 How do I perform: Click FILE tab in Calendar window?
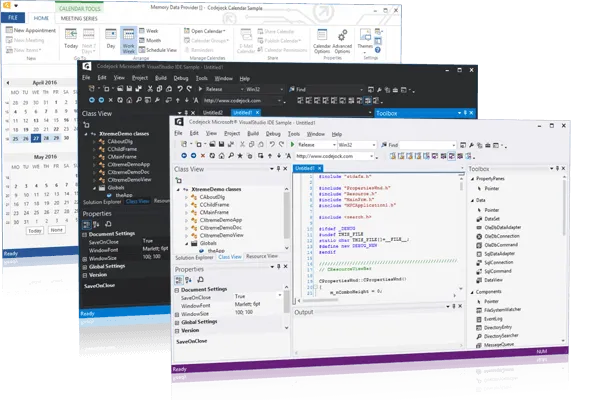point(13,18)
